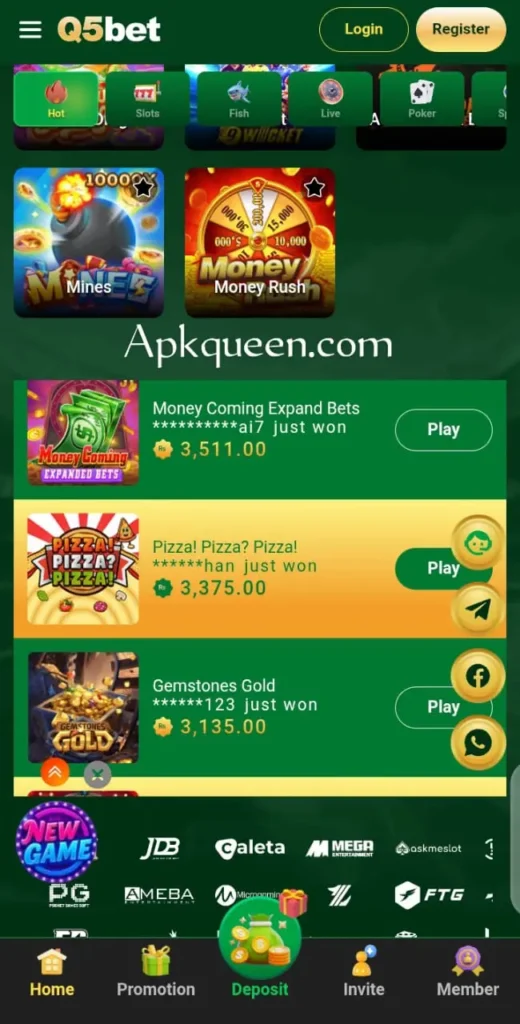Open the Gemstones Gold game thumbnail

[x=83, y=707]
